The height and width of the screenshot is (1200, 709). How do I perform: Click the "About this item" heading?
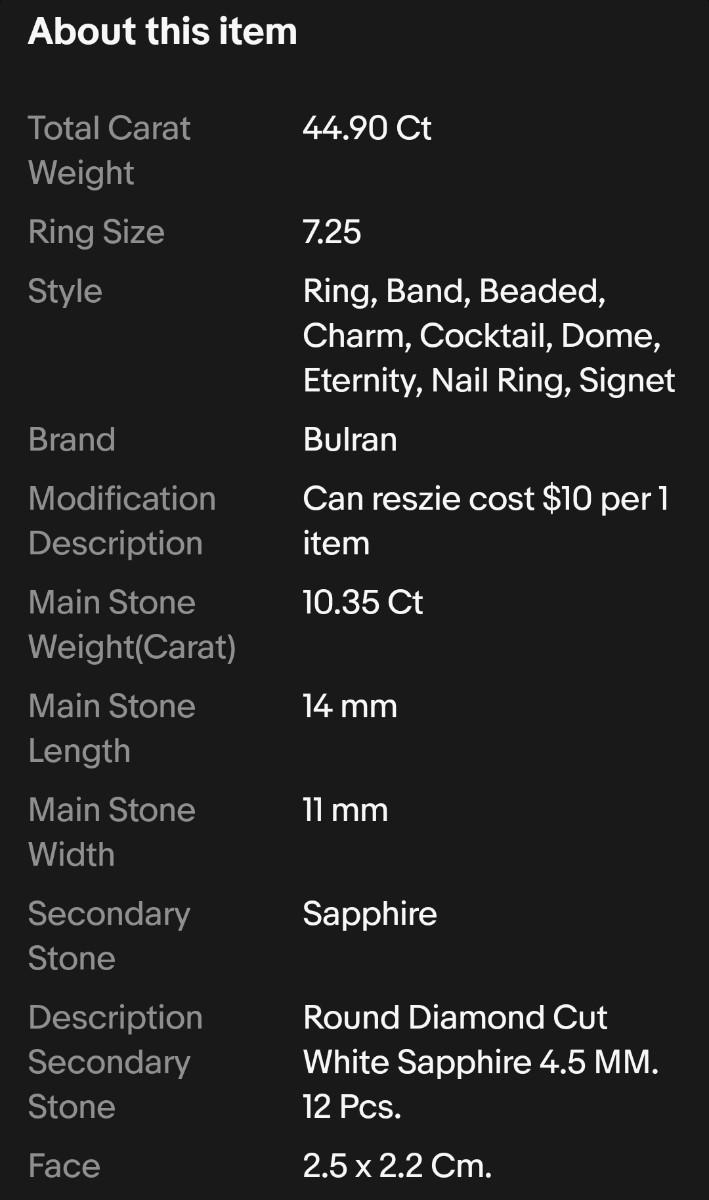pos(163,32)
